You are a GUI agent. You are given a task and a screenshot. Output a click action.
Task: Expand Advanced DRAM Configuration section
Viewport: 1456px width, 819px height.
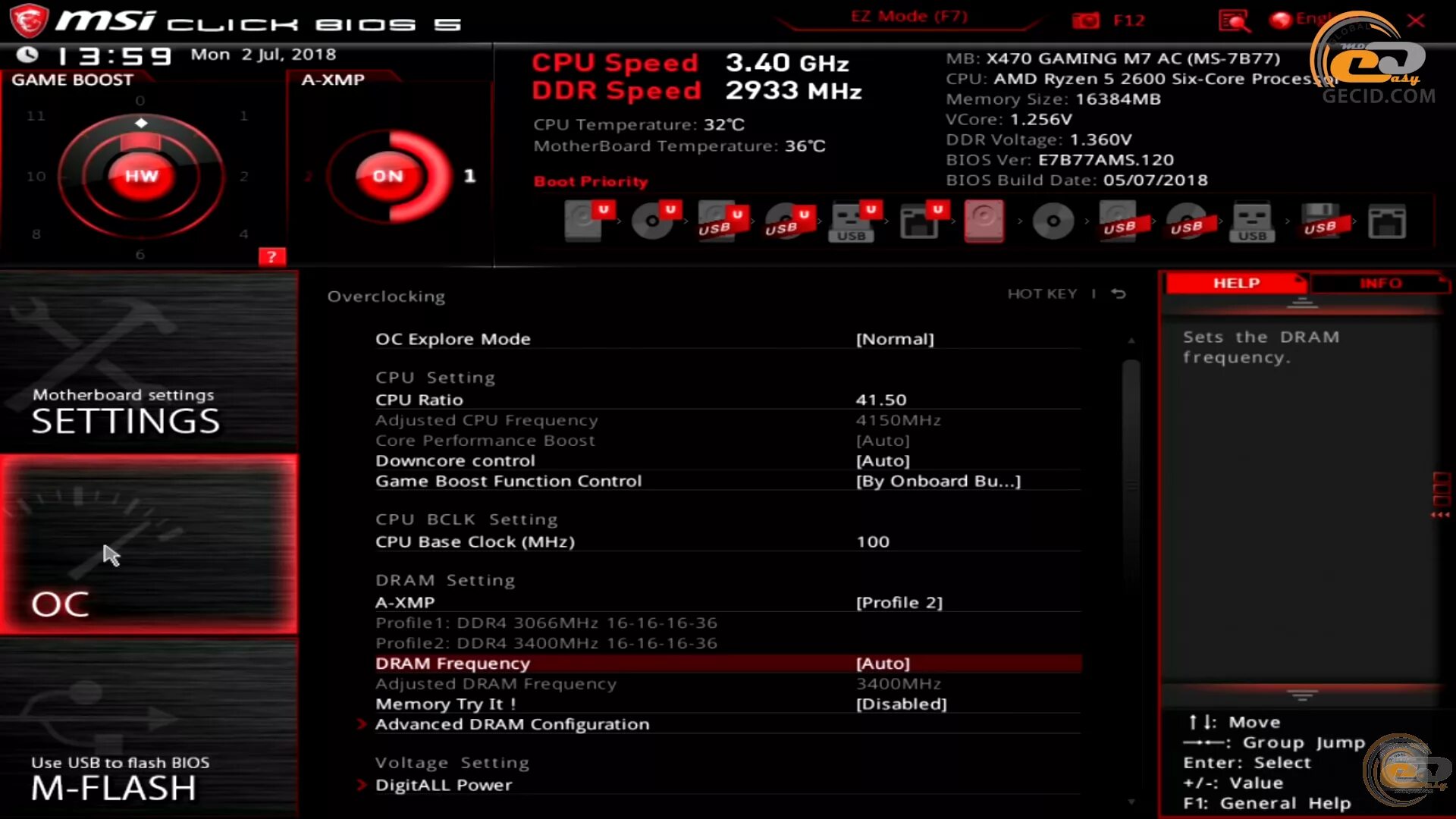512,723
